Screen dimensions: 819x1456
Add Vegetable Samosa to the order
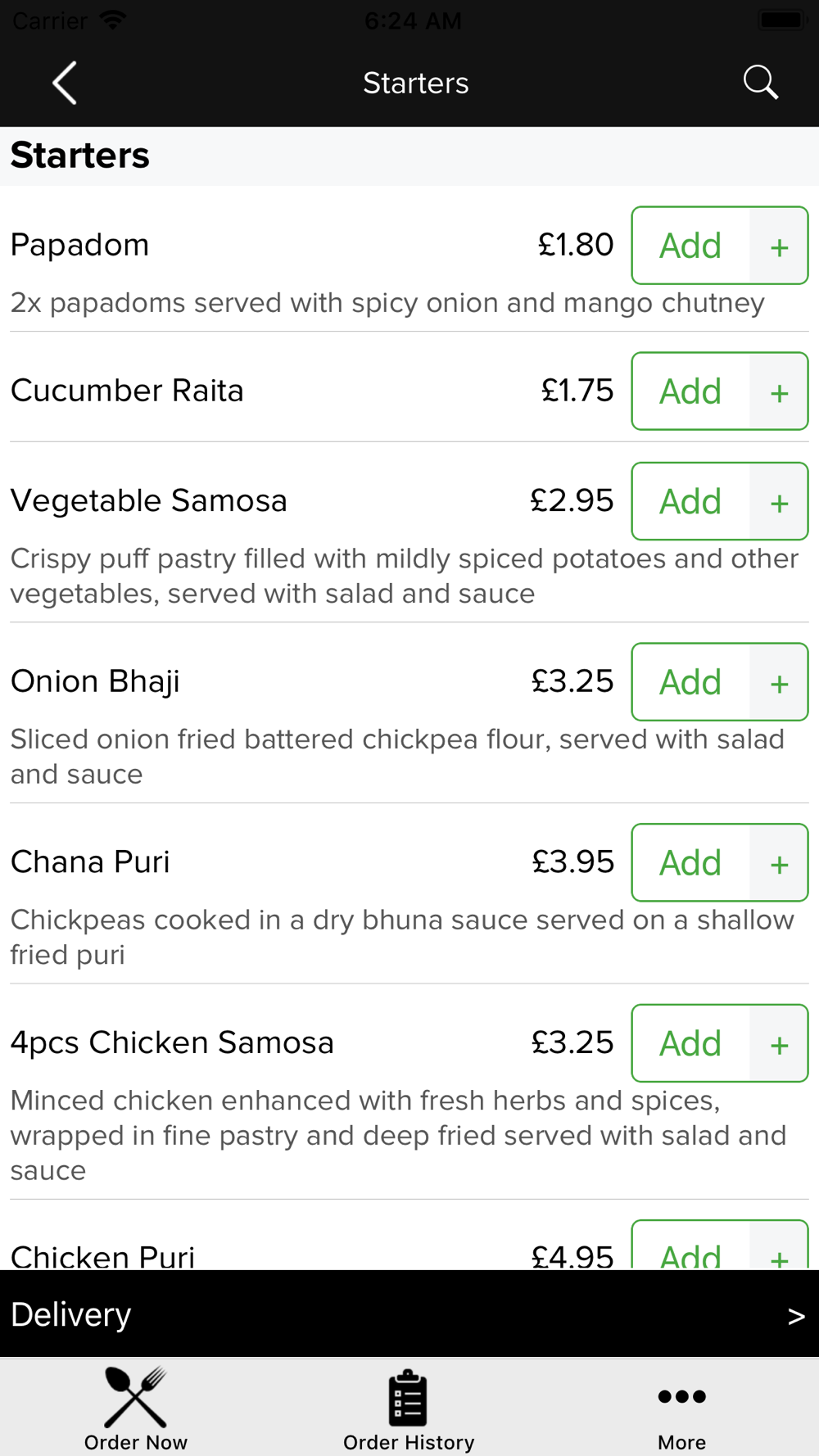click(690, 501)
